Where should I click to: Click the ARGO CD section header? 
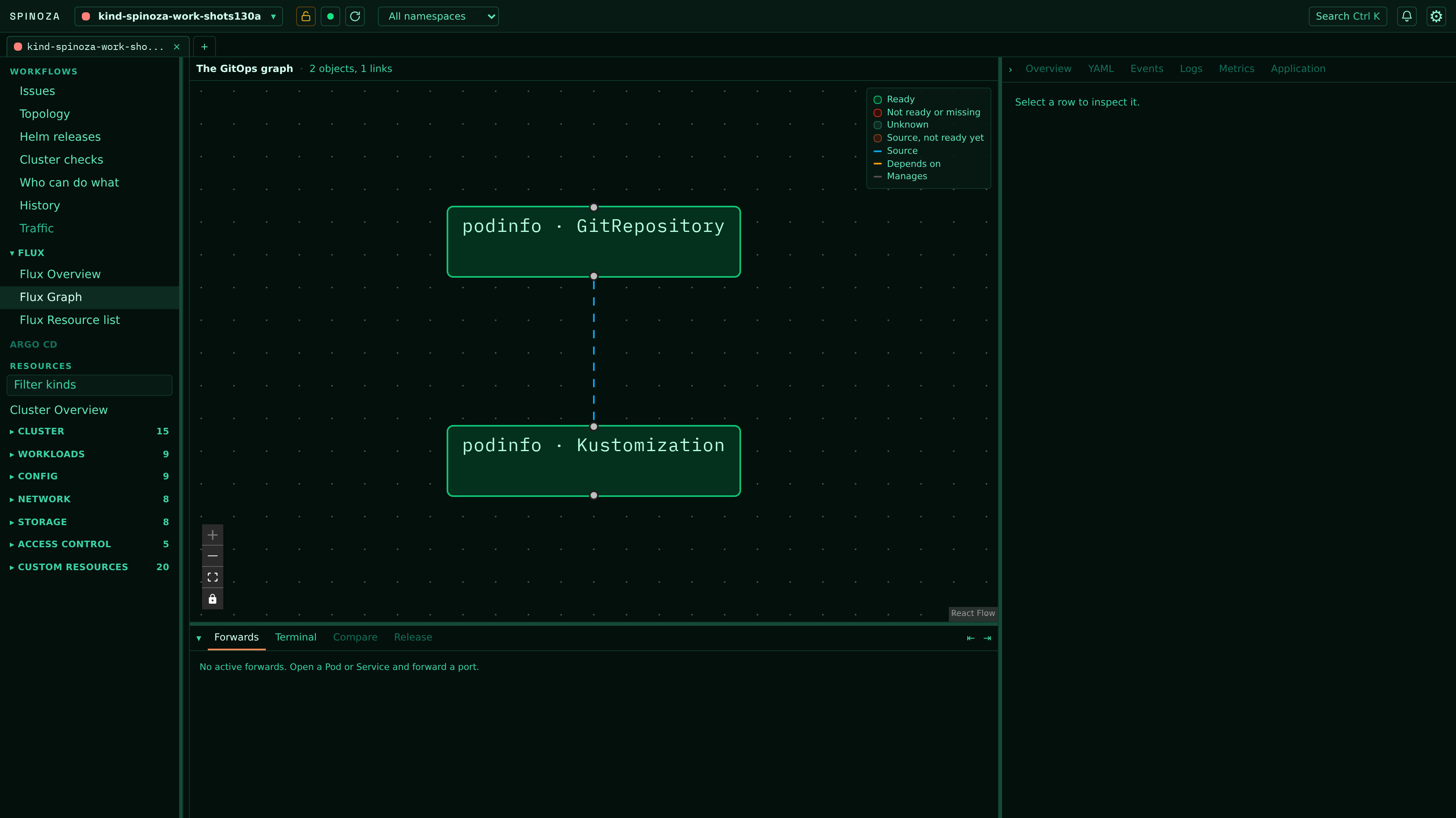pos(34,344)
